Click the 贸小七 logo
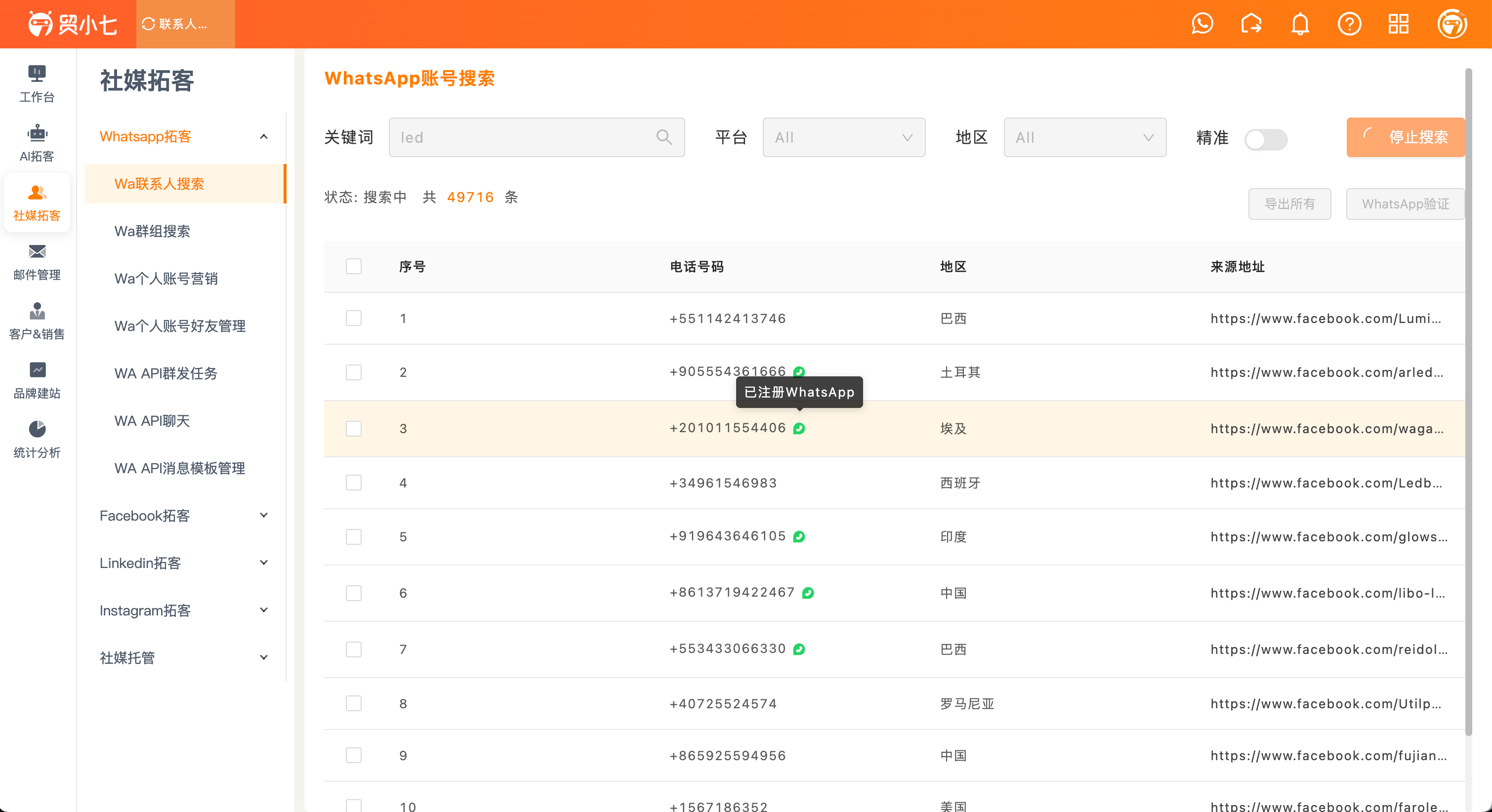The width and height of the screenshot is (1492, 812). click(73, 24)
